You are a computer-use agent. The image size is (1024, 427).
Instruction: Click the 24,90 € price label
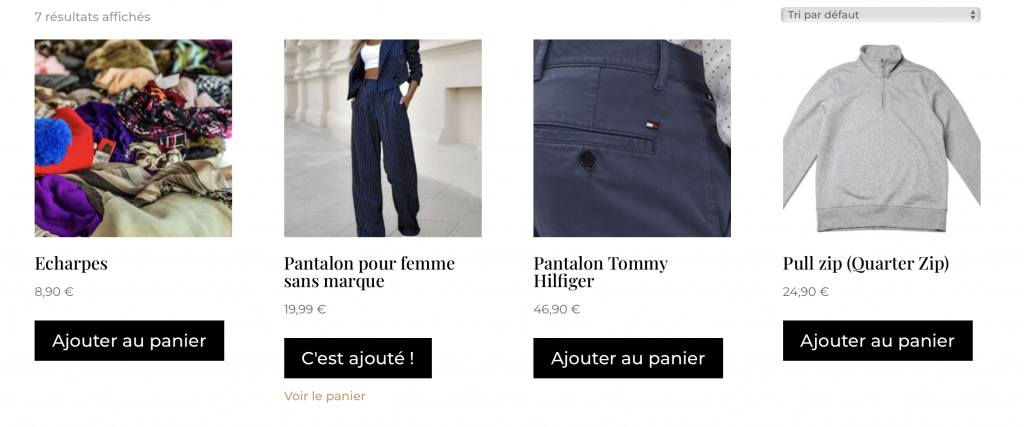pyautogui.click(x=806, y=292)
